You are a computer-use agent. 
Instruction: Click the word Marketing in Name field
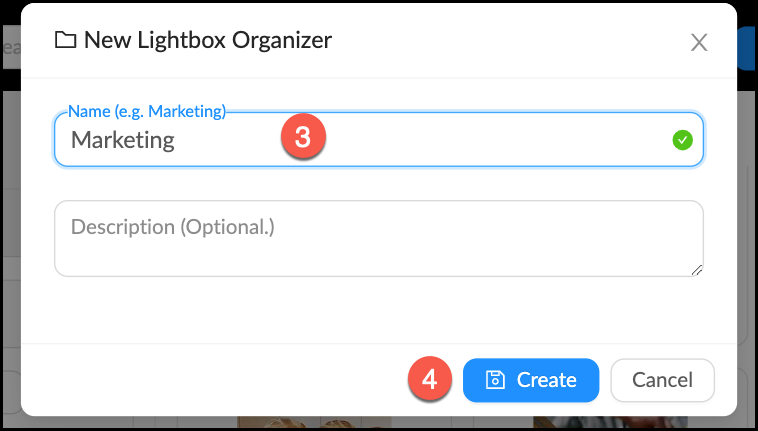[x=123, y=140]
